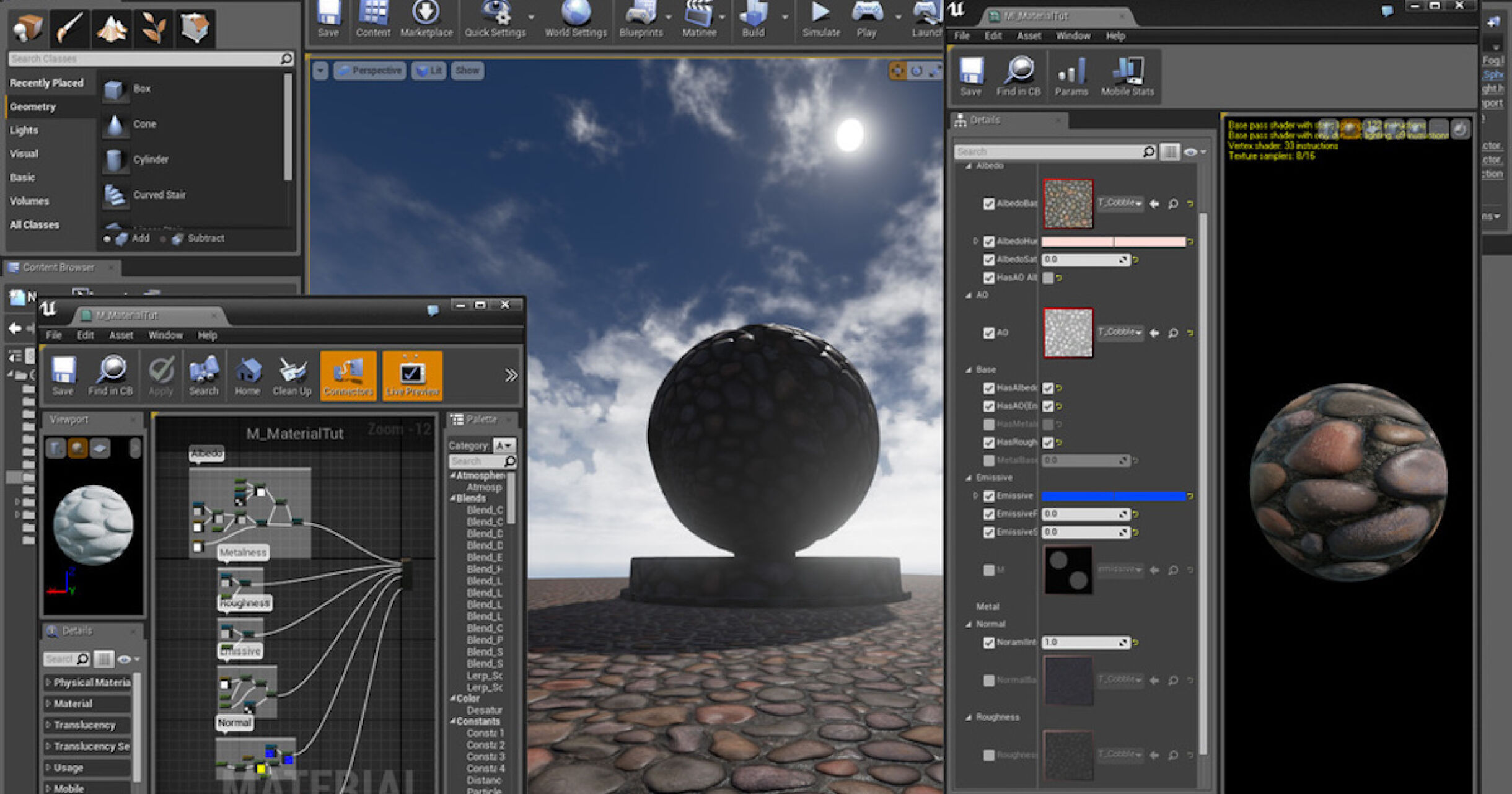This screenshot has height=794, width=1512.
Task: Click the pink AlbedoHue color swatch
Action: pyautogui.click(x=1114, y=241)
